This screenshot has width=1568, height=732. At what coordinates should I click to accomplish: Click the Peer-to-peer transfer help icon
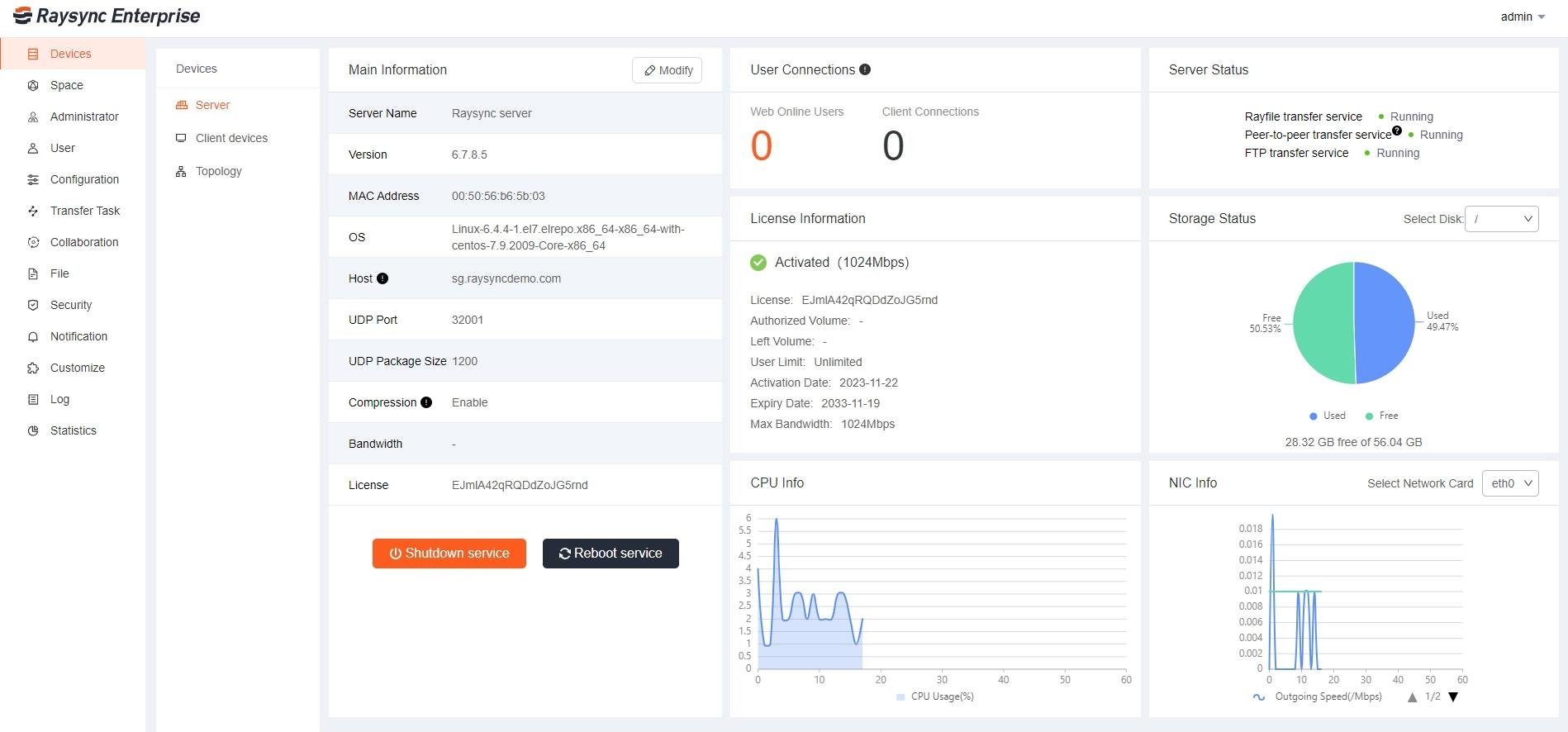[x=1397, y=131]
